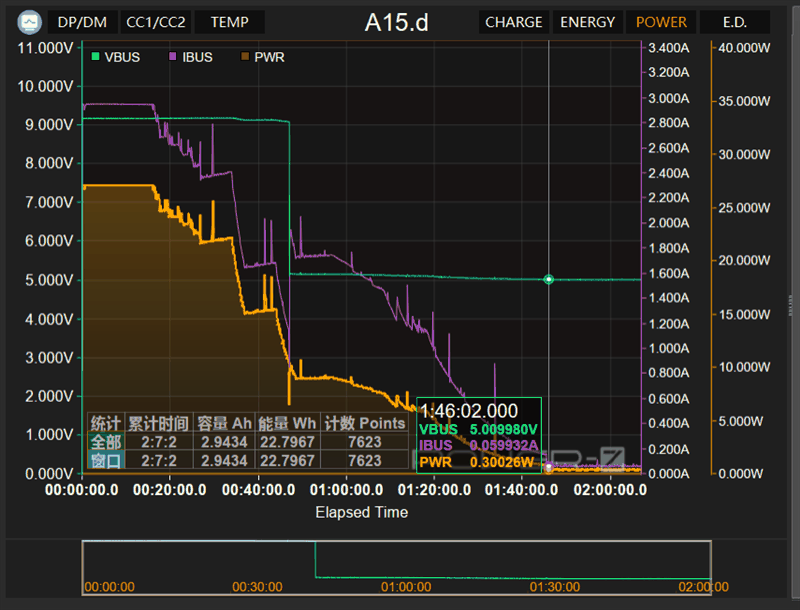Toggle VBUS series via green legend square

96,57
